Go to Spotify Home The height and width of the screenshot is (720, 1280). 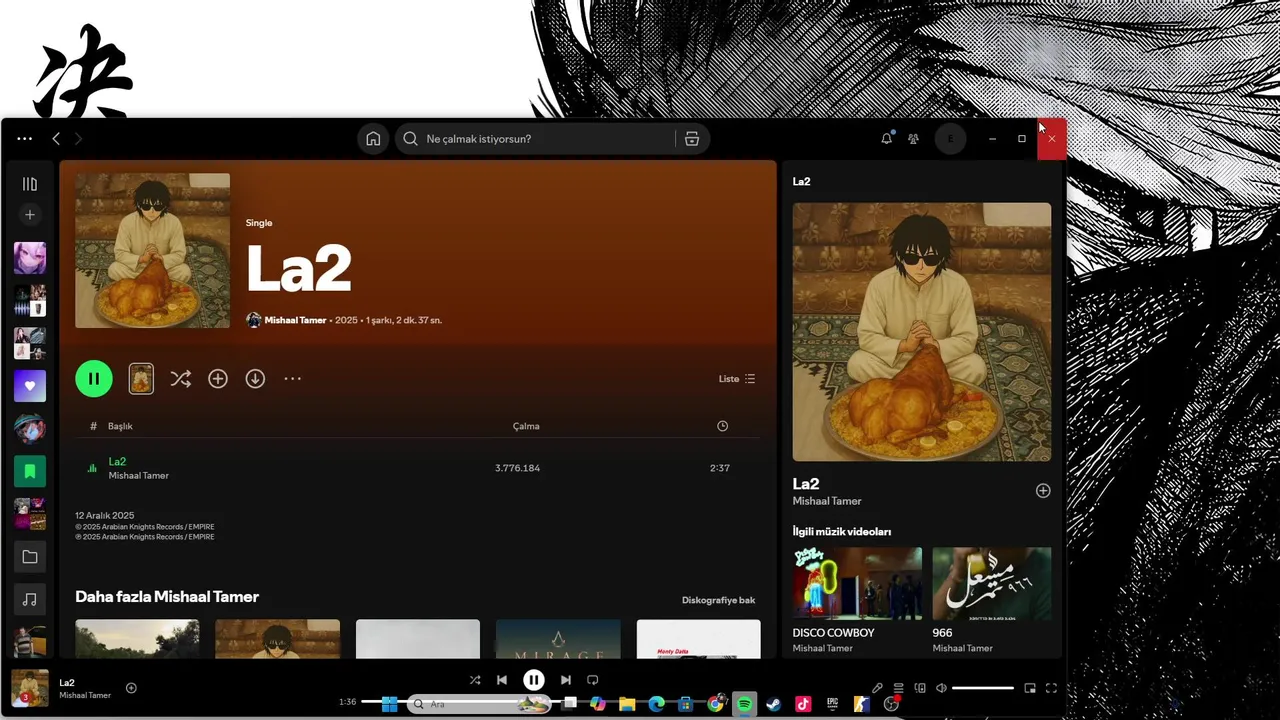tap(373, 139)
